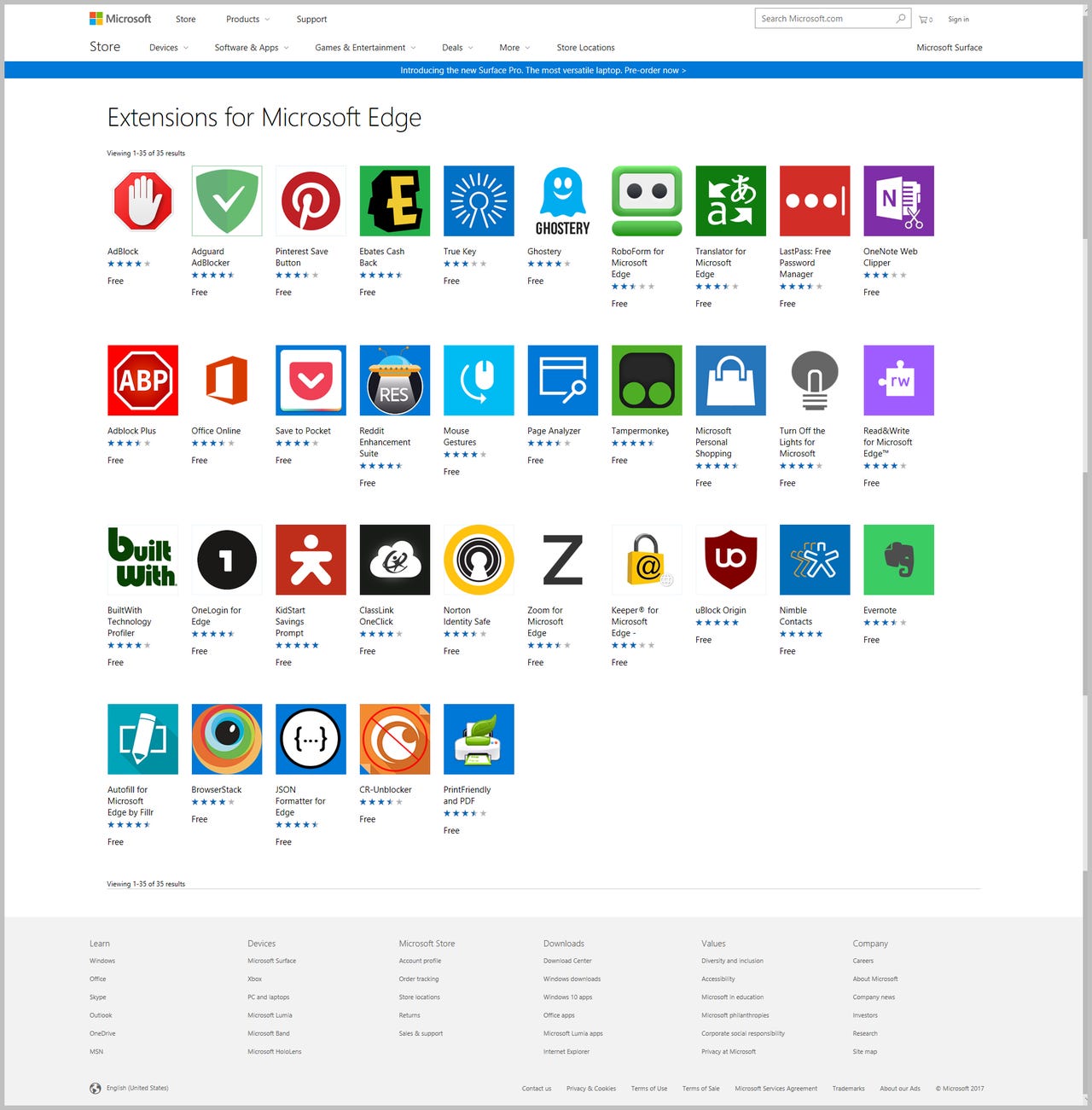Click the Surface Pro pre-order banner link

tap(544, 70)
